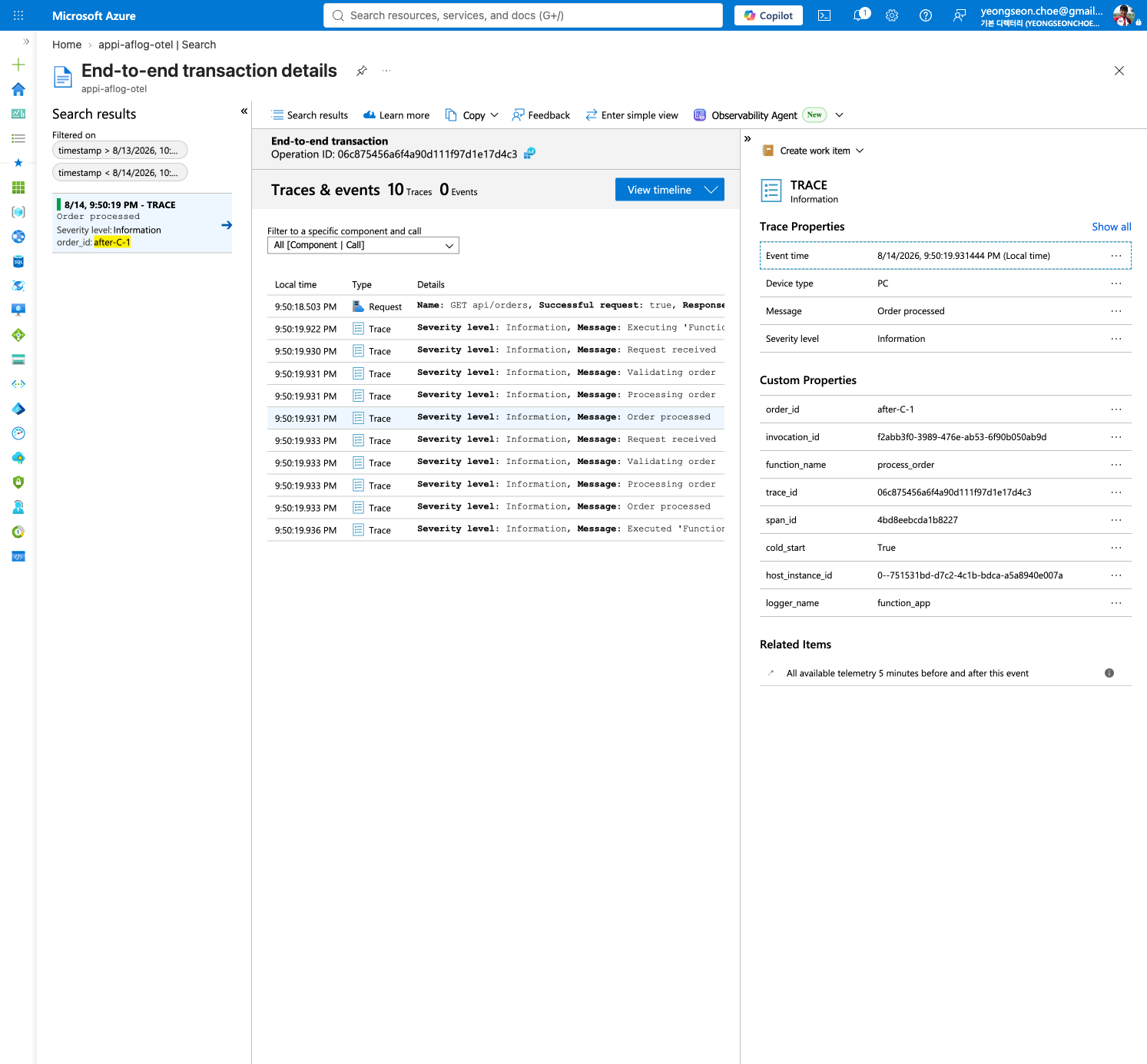The width and height of the screenshot is (1147, 1064).
Task: Open All available telemetry 5 minutes link
Action: (907, 673)
